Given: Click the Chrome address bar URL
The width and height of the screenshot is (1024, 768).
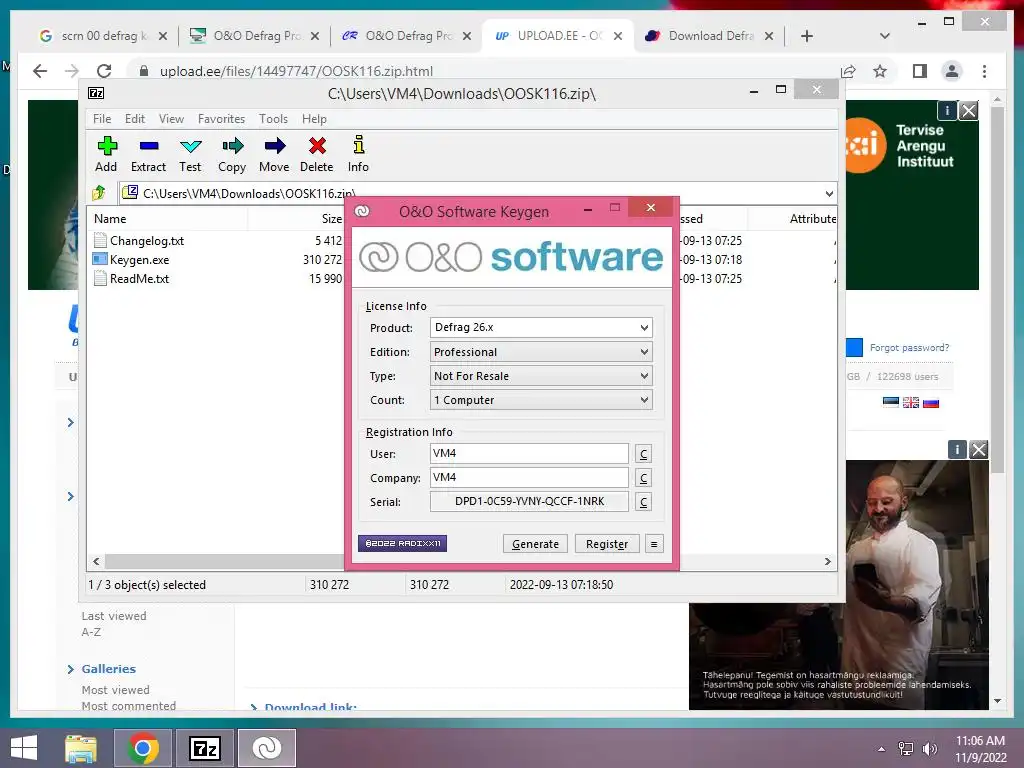Looking at the screenshot, I should point(296,71).
